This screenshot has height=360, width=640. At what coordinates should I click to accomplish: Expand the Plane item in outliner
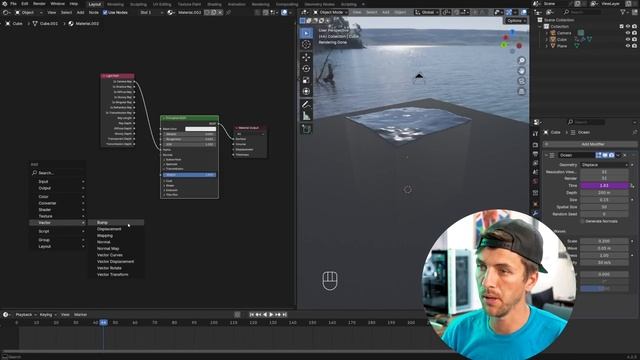pos(547,46)
